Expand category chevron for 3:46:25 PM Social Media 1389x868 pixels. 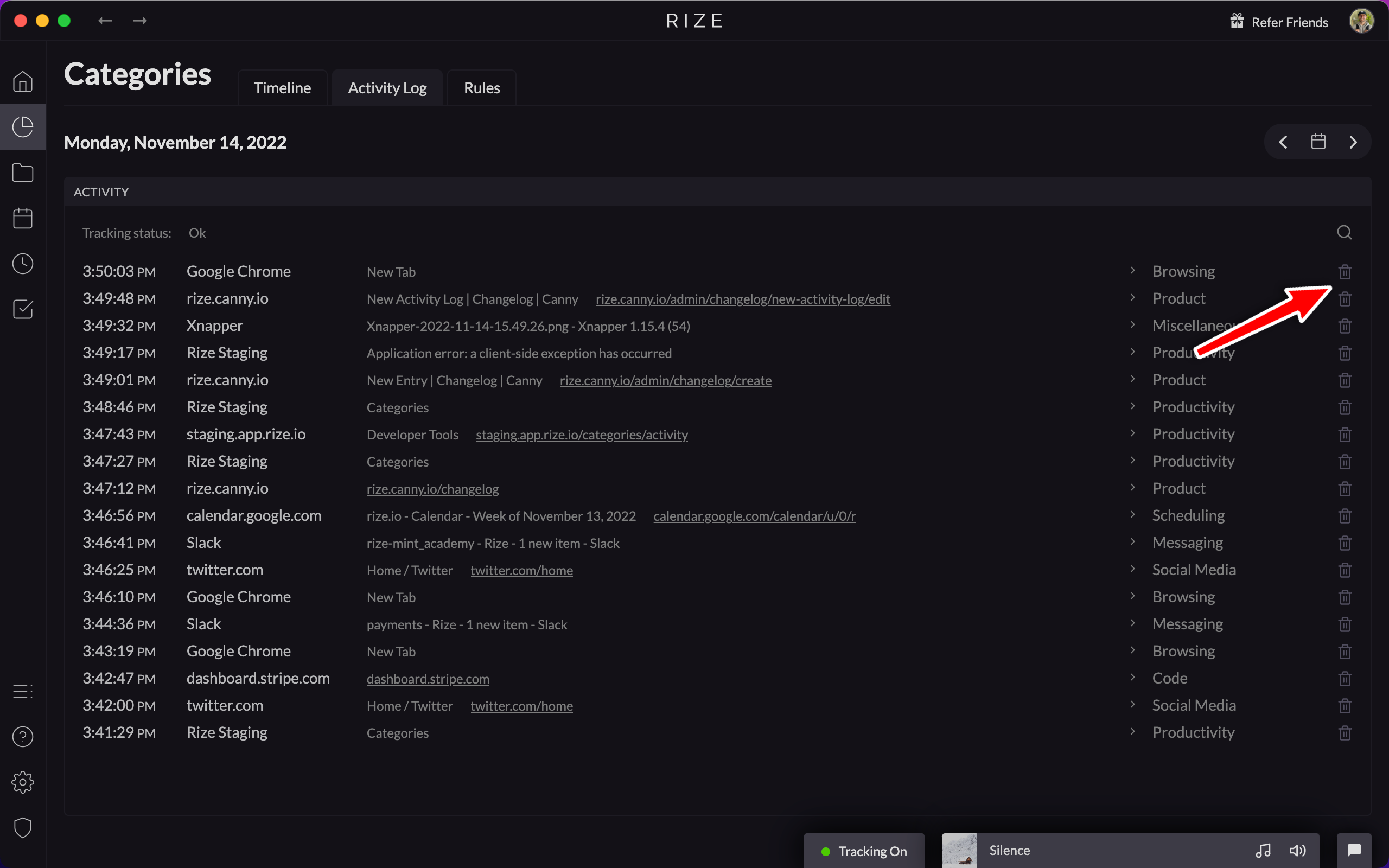pos(1132,569)
